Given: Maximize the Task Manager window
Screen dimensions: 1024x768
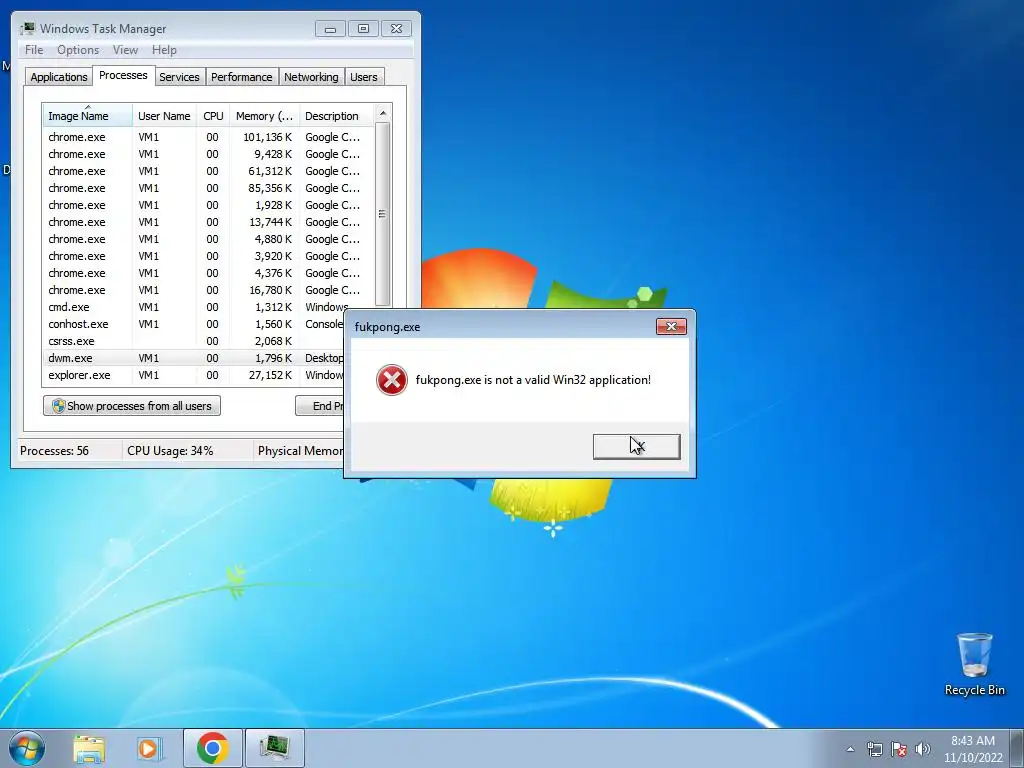Looking at the screenshot, I should (363, 29).
